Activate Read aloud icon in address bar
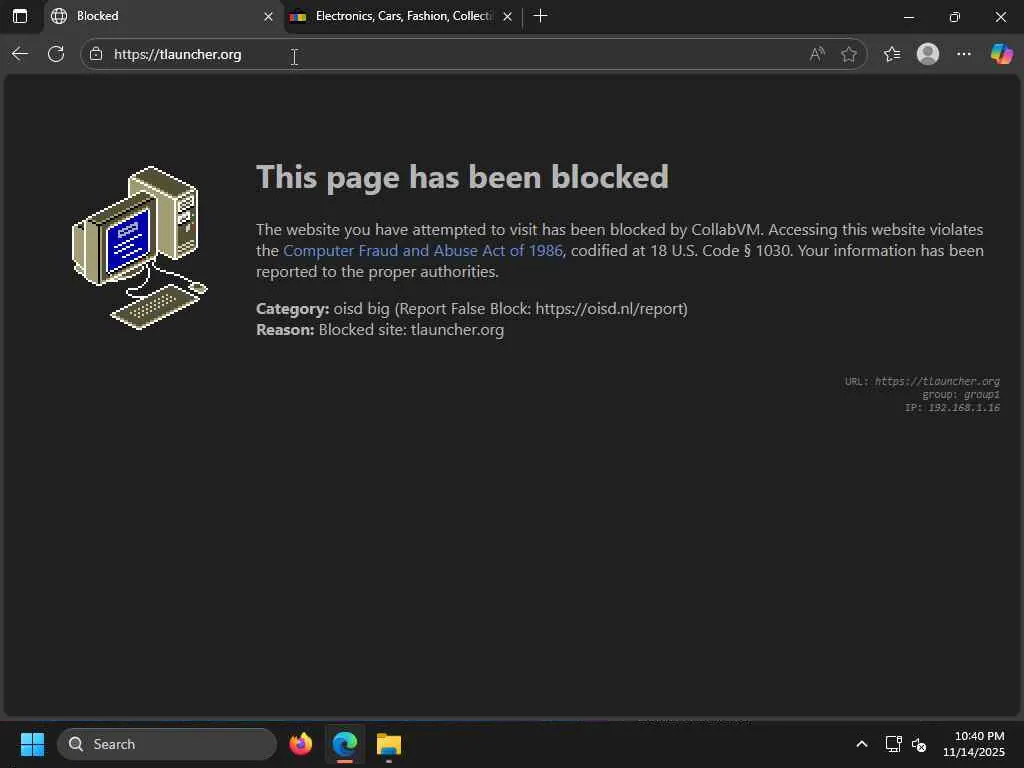Viewport: 1024px width, 768px height. 817,54
